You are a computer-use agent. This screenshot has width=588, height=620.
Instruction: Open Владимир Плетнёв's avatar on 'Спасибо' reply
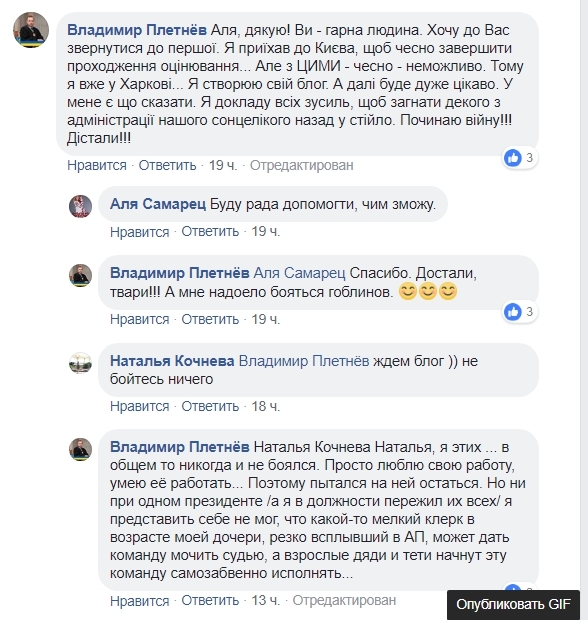[81, 275]
